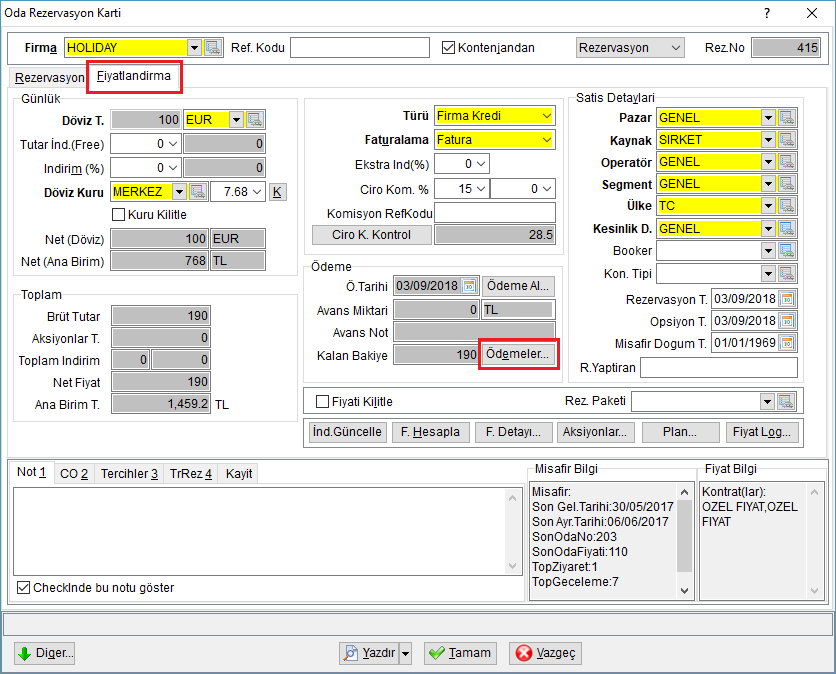Click the Misafir Bilgi scrollbar down arrow
The width and height of the screenshot is (836, 674).
point(685,590)
